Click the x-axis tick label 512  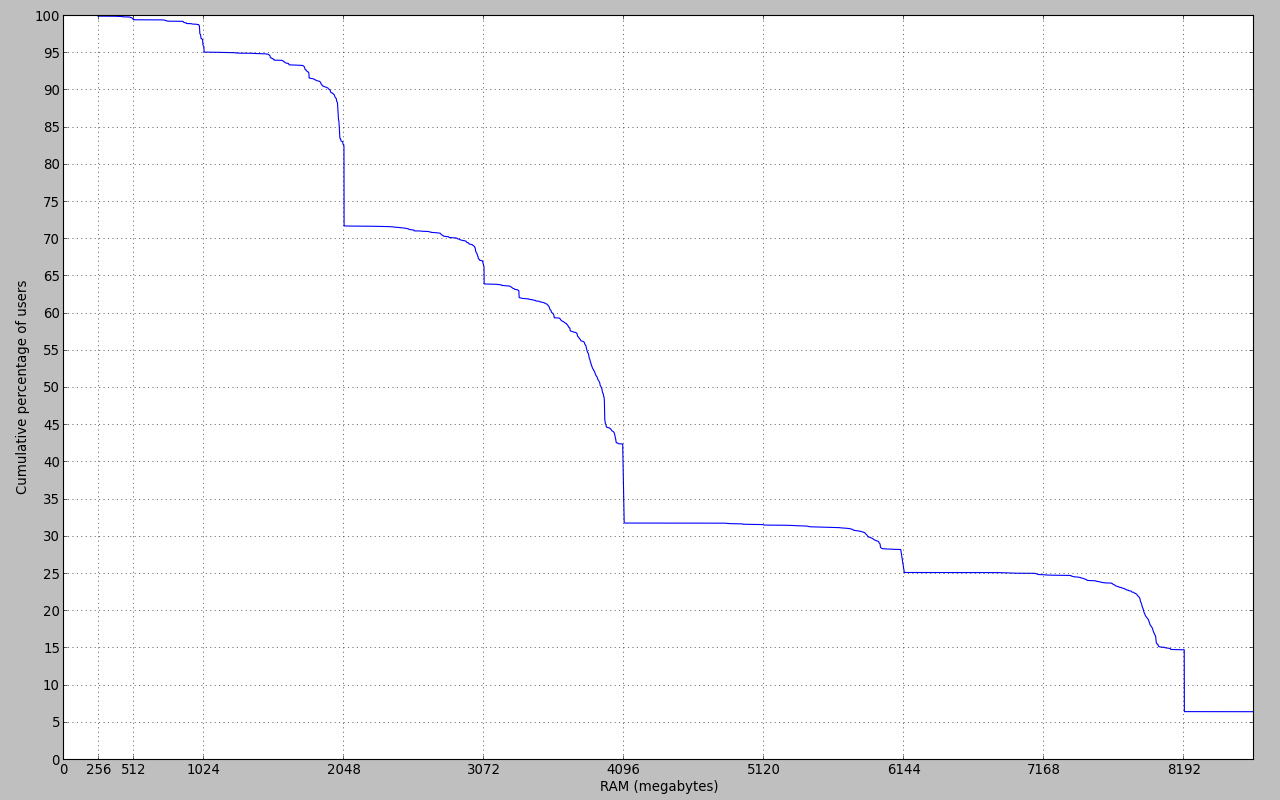click(x=133, y=770)
